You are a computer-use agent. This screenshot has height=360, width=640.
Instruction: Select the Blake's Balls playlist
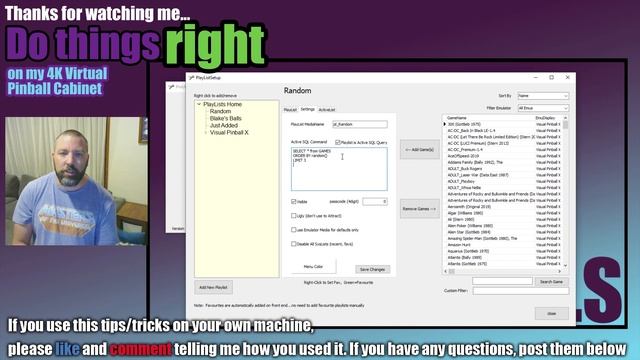coord(225,118)
